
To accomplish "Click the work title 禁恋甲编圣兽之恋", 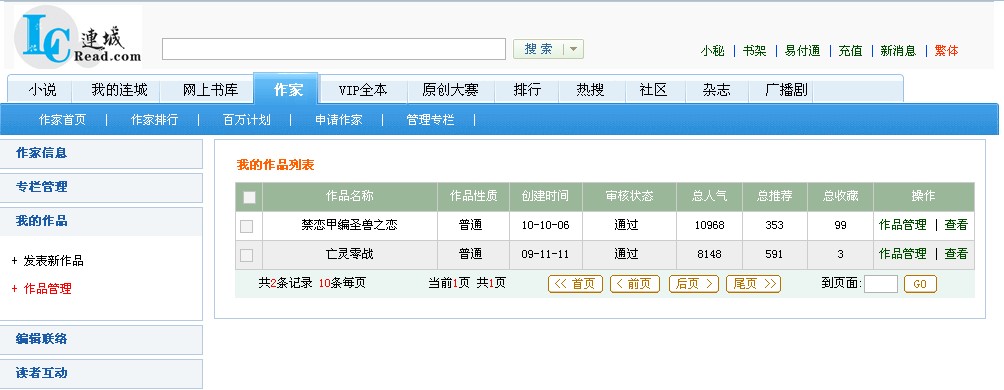I will [350, 225].
